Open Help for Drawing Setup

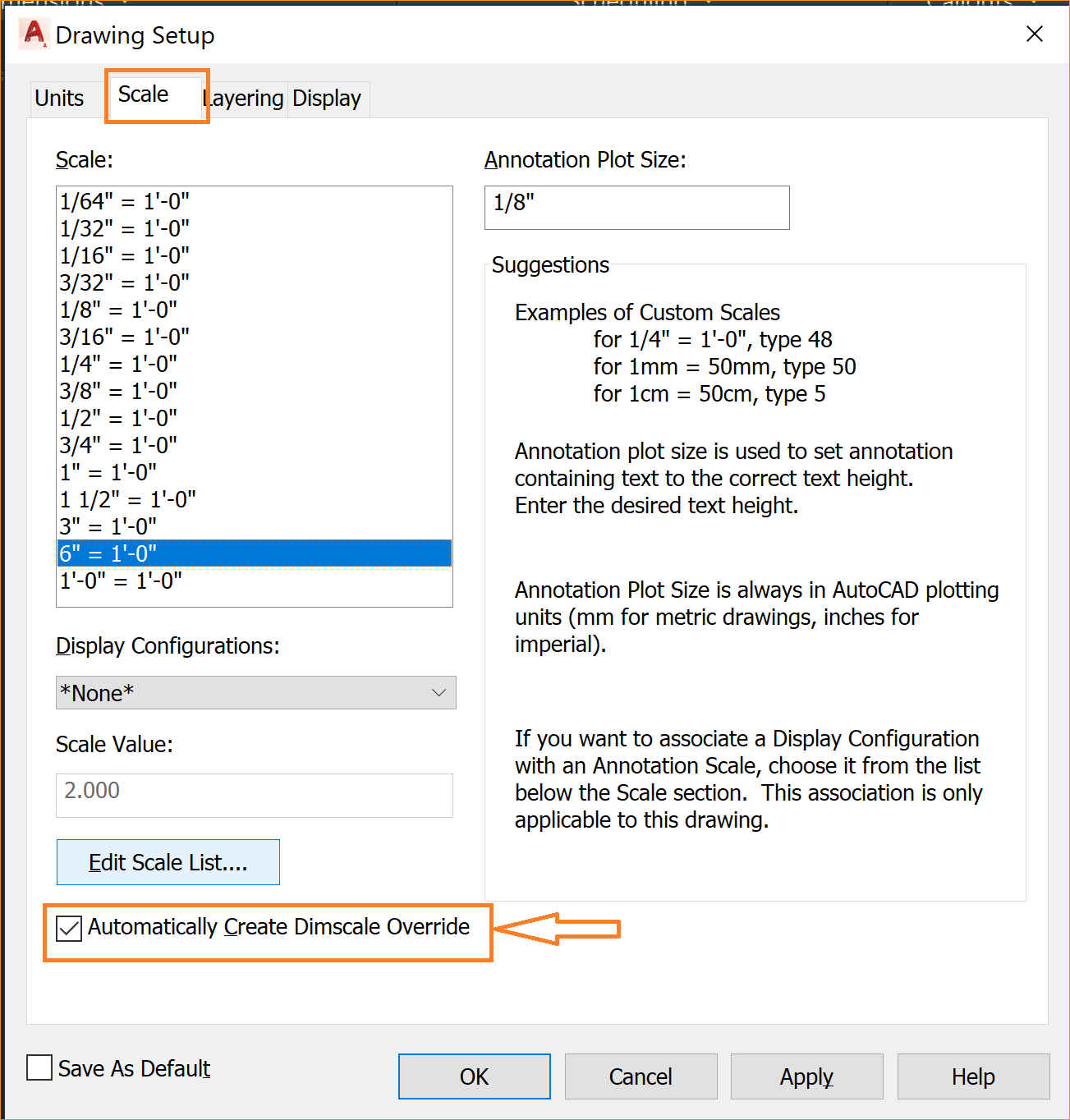click(972, 1076)
